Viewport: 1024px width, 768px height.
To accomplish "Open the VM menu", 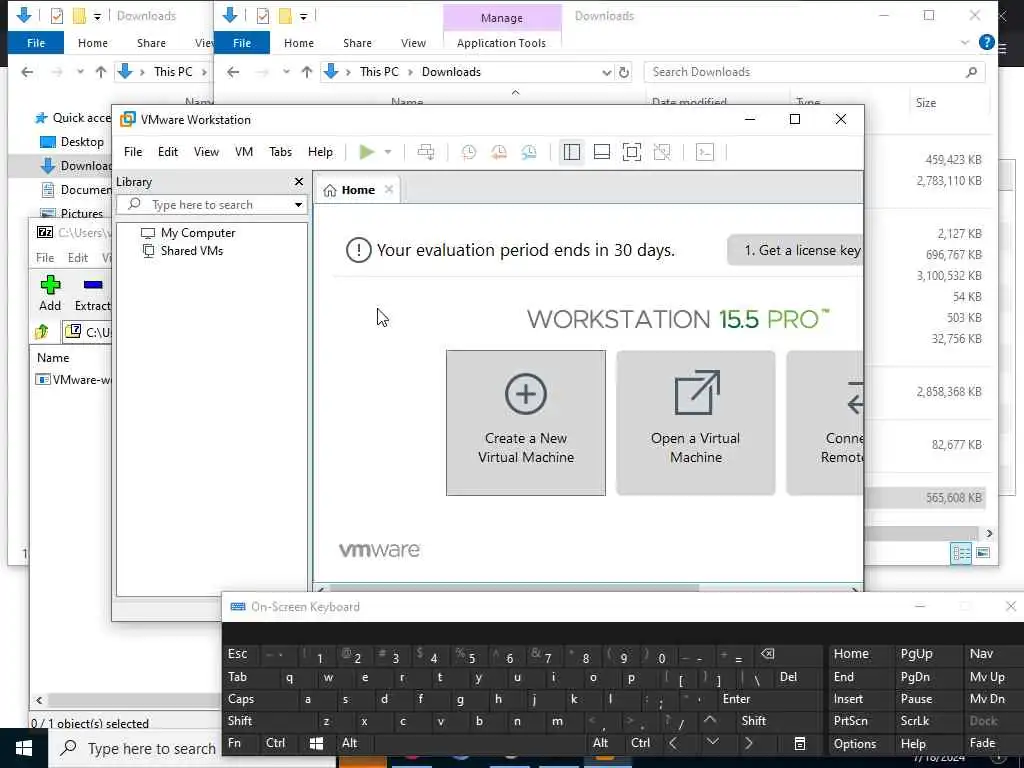I will pyautogui.click(x=244, y=152).
